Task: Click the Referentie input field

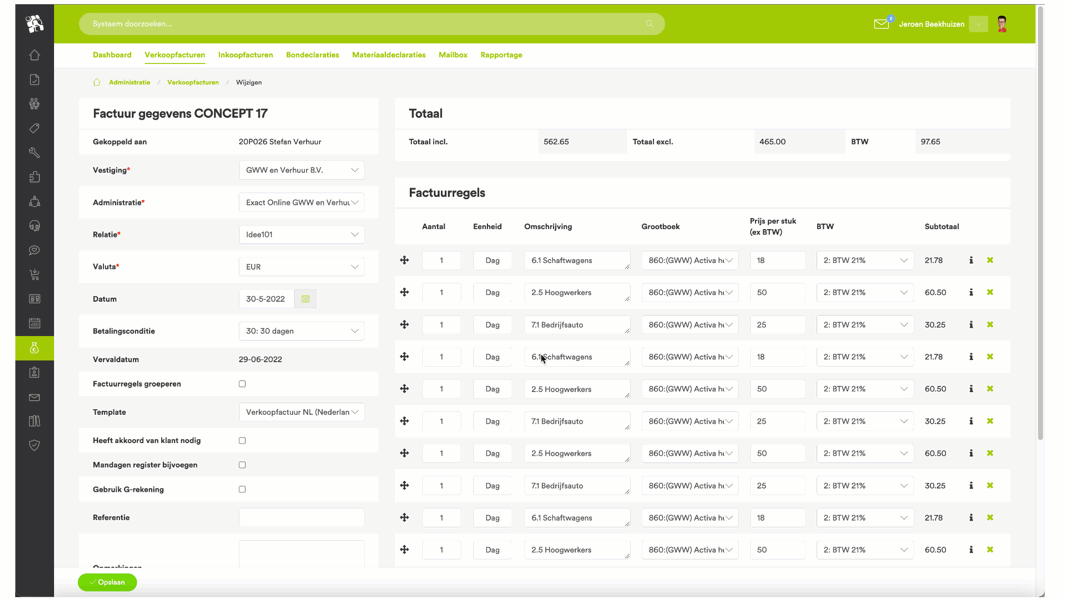Action: click(301, 518)
